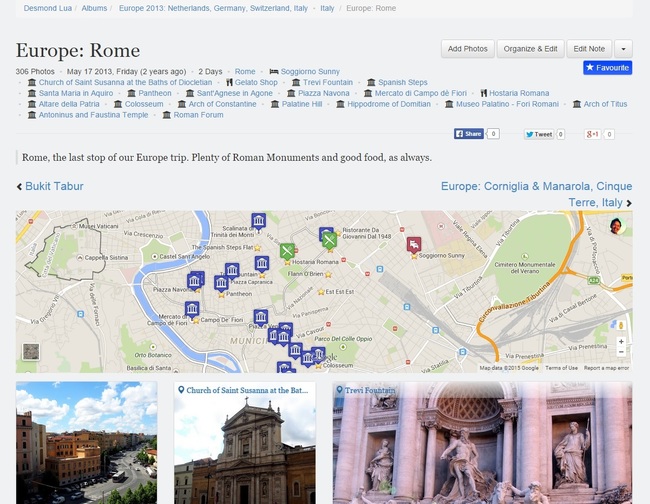This screenshot has width=650, height=504.
Task: Click the Tweet button
Action: coord(538,134)
